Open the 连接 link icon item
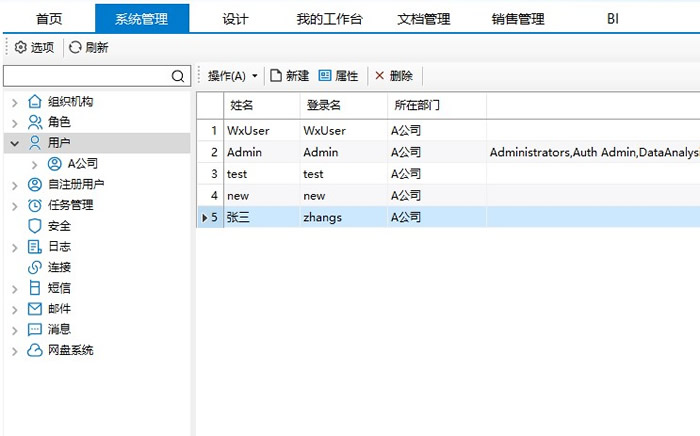 pyautogui.click(x=35, y=268)
